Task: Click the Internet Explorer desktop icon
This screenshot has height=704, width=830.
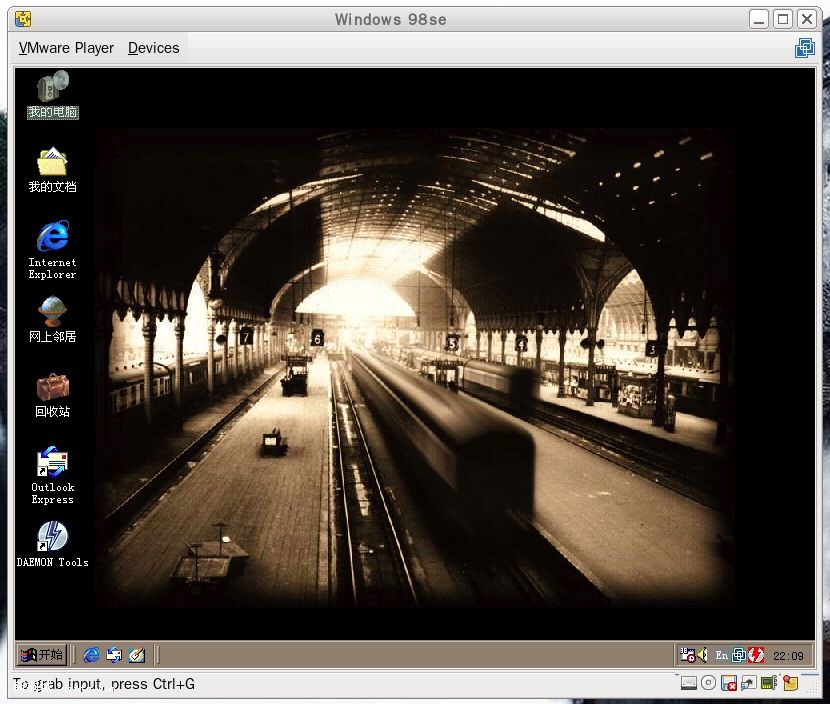Action: (x=52, y=238)
